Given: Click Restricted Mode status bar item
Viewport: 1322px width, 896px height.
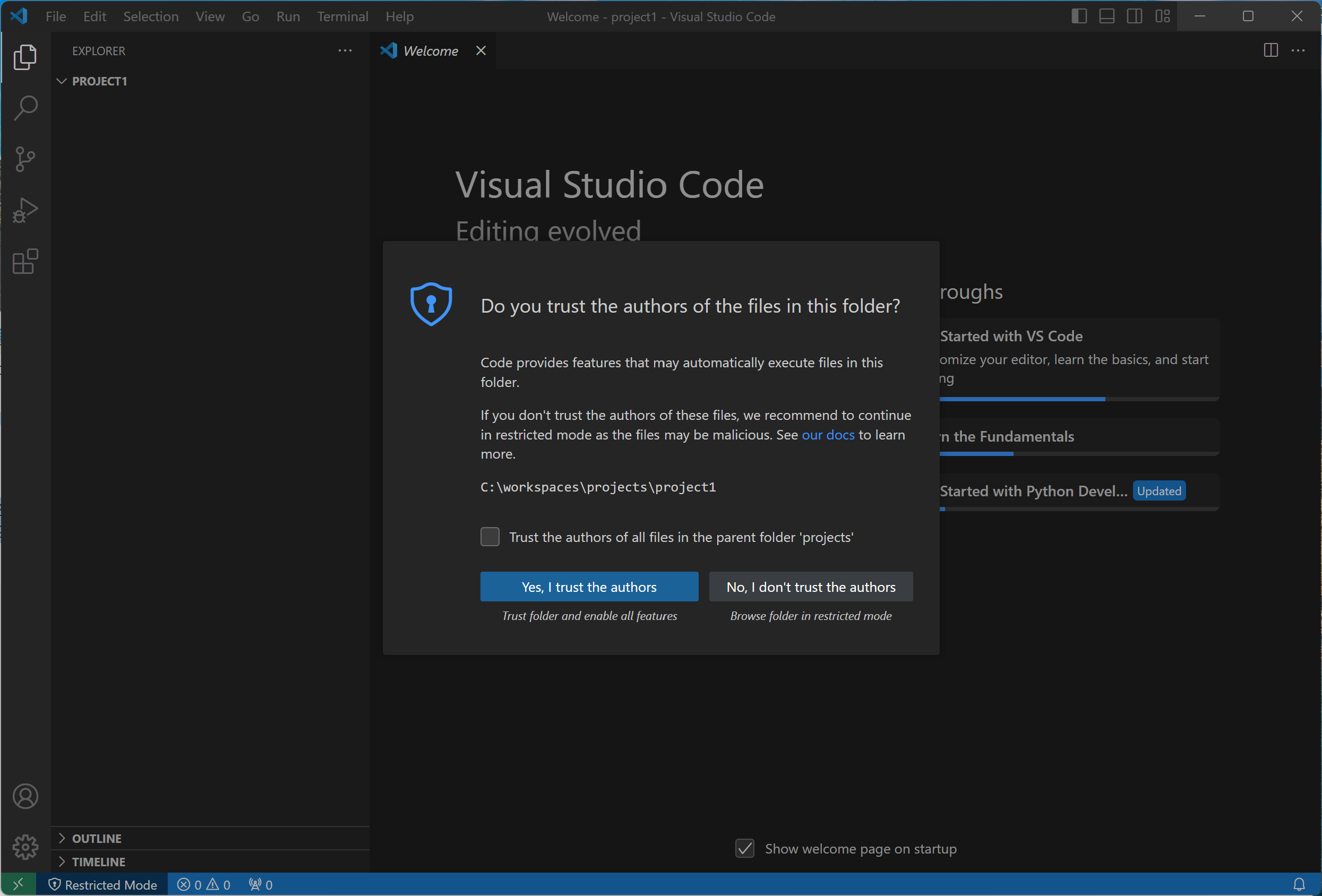Looking at the screenshot, I should click(x=102, y=884).
